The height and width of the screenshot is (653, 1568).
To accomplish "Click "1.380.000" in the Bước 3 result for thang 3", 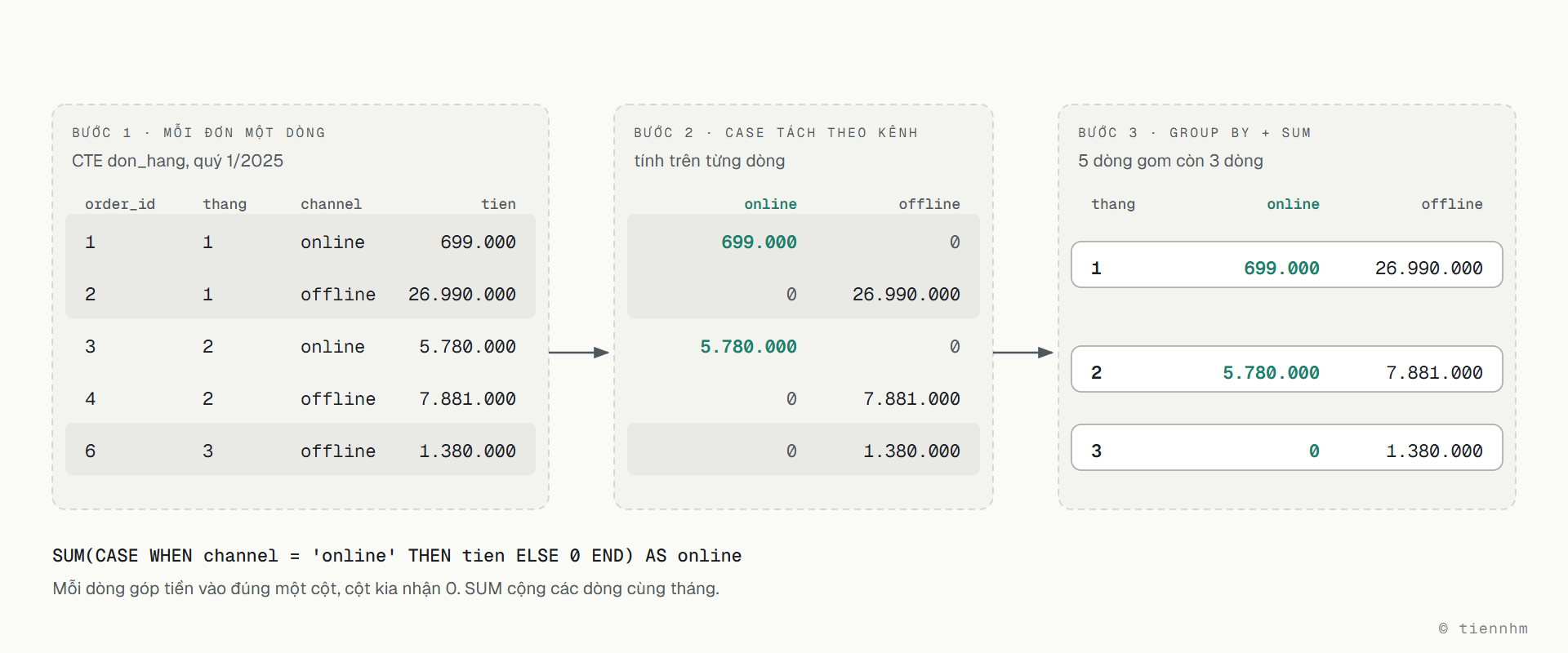I will [x=1434, y=451].
